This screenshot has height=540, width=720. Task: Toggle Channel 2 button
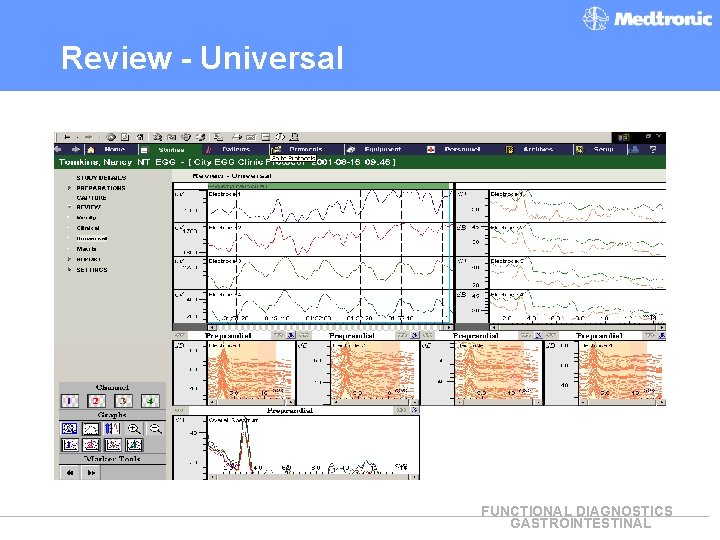(x=96, y=401)
